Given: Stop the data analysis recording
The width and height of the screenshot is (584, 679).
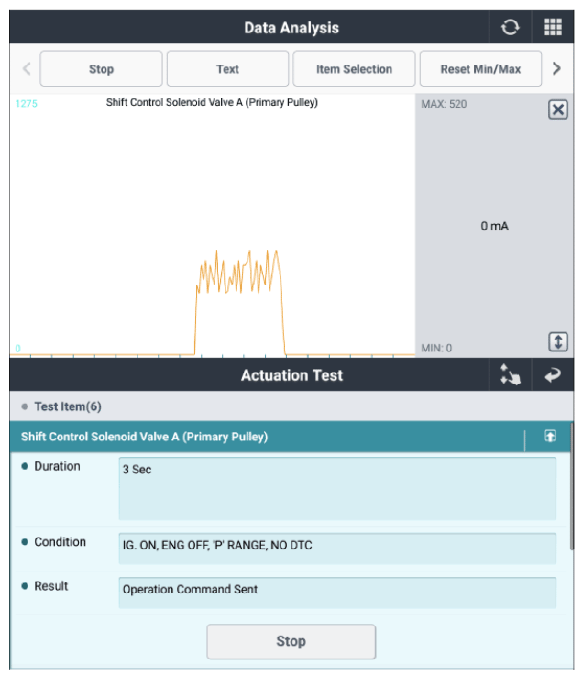Looking at the screenshot, I should [101, 69].
